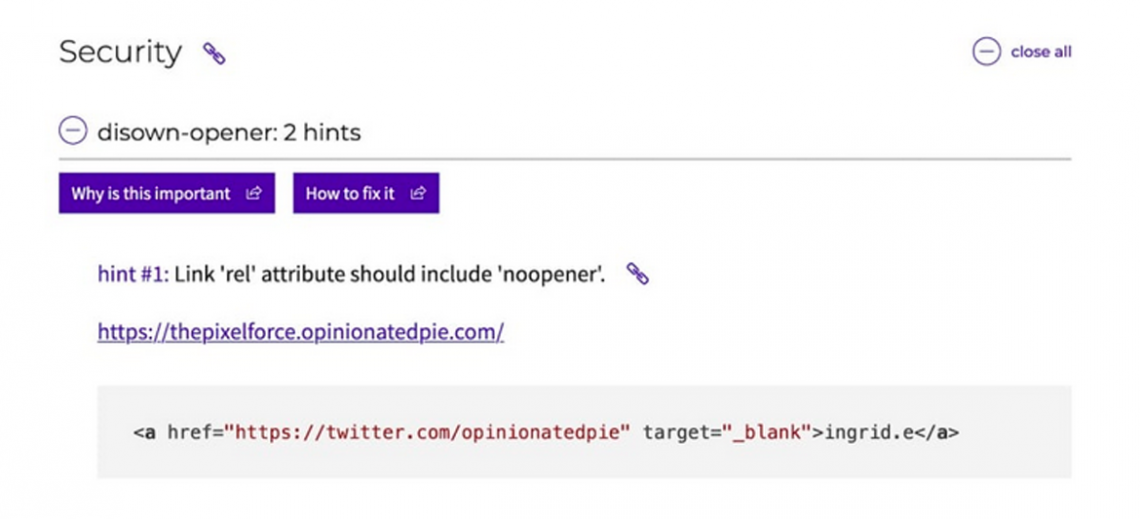Click the "close all" text link

(x=1040, y=52)
